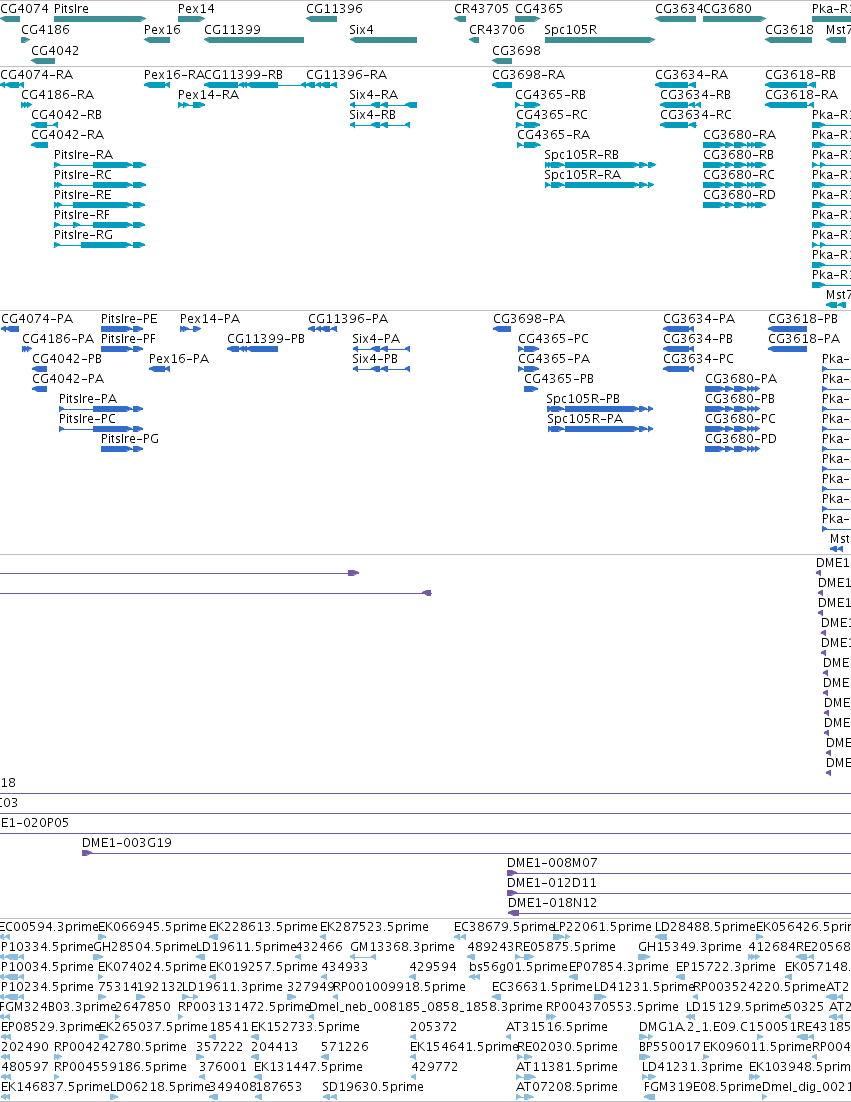Click protein label Pex16-PA
The image size is (851, 1102).
(178, 358)
